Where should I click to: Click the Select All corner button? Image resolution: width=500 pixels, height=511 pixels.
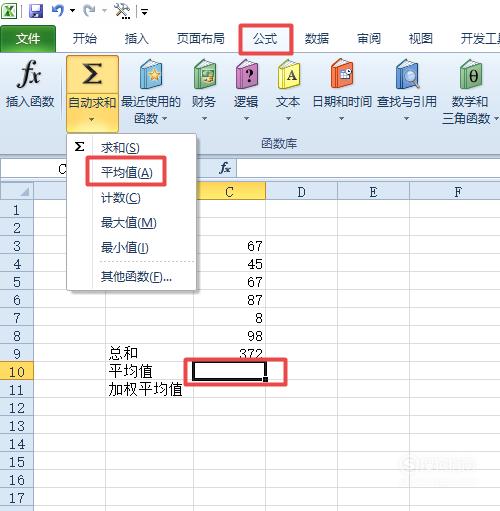(x=17, y=191)
